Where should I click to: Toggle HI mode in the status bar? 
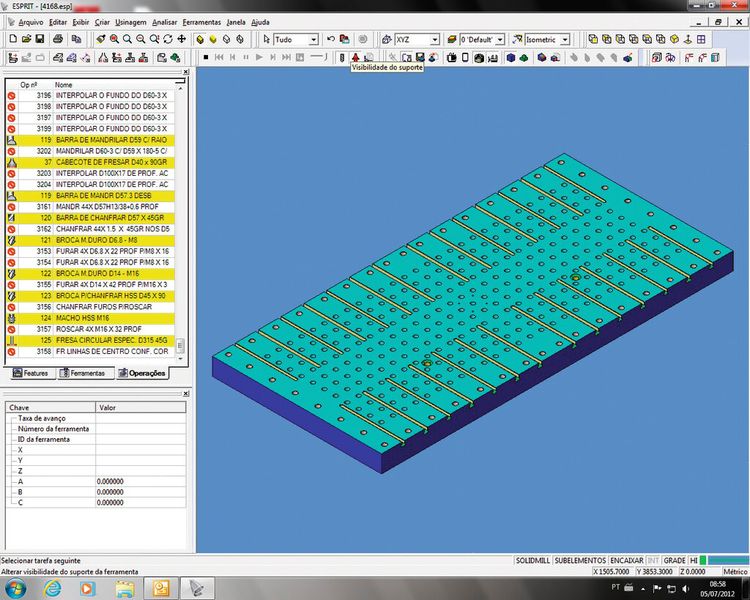coord(694,560)
